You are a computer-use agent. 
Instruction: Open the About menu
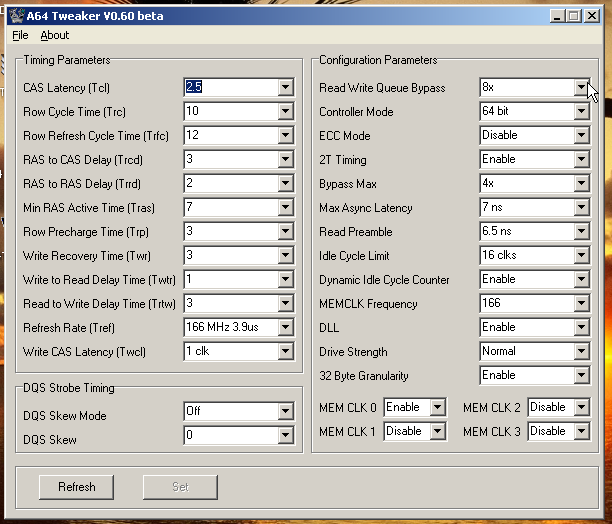[x=55, y=36]
